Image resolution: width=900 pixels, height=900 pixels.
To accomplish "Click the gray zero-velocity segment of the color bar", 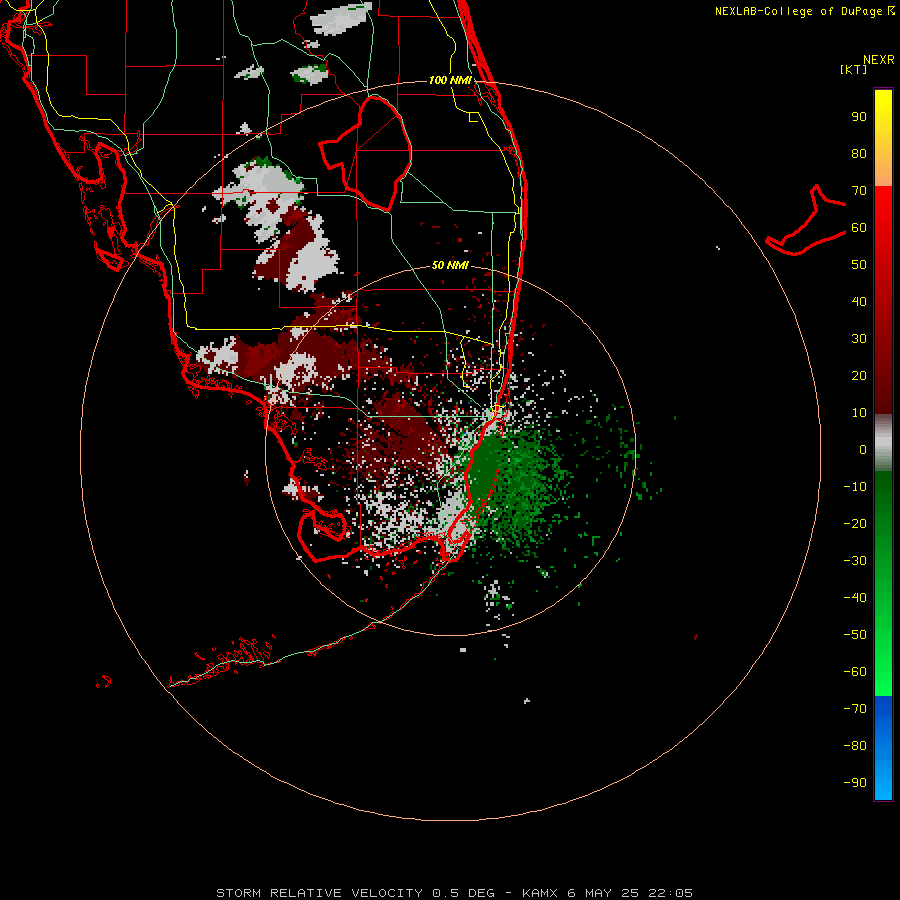I will point(883,443).
